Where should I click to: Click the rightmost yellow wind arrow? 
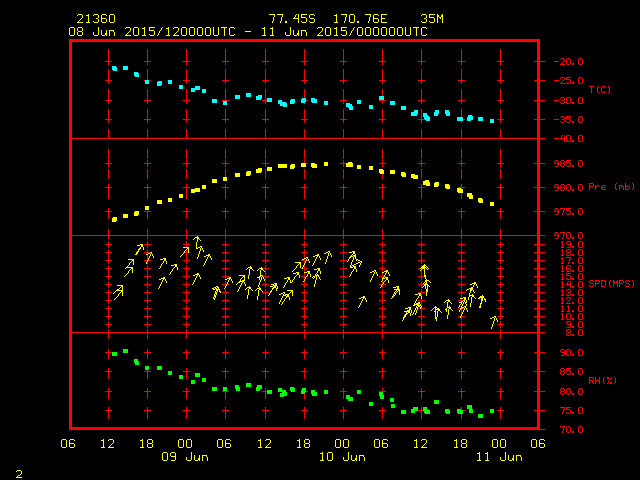coord(493,321)
